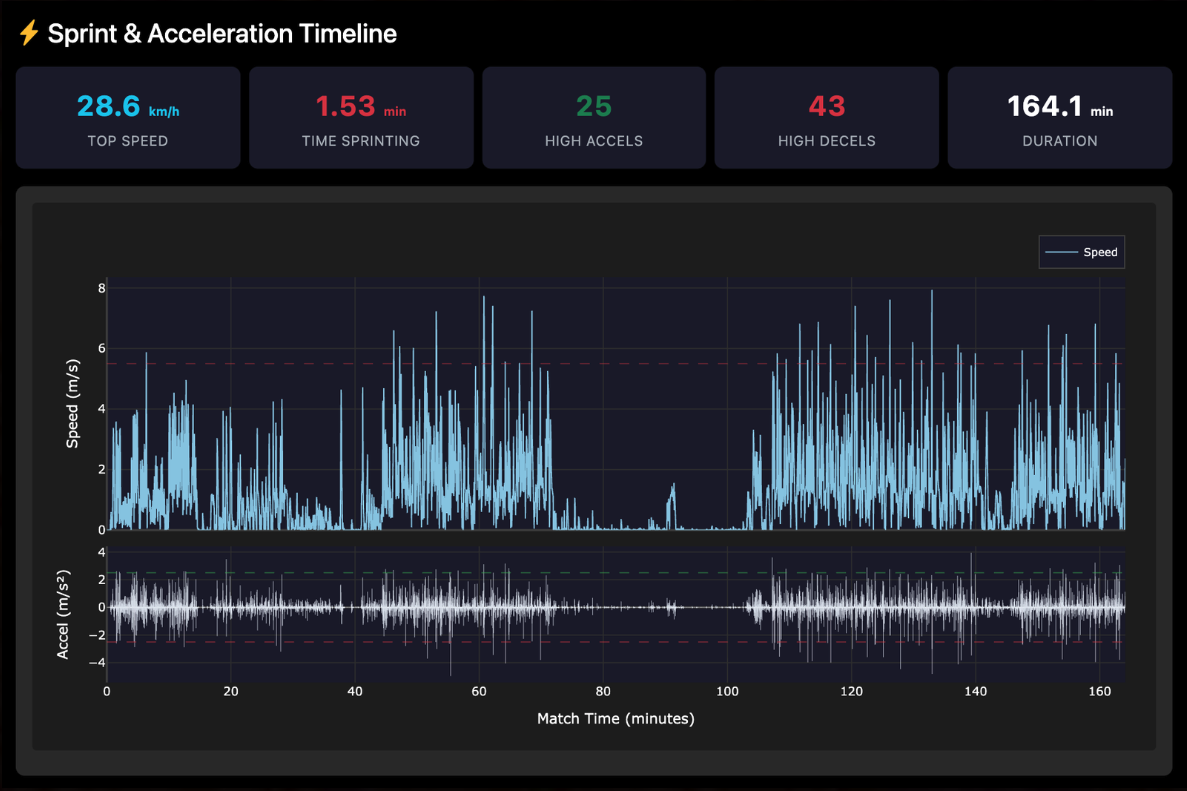Click the lightning bolt icon in the title
The width and height of the screenshot is (1187, 791).
29,34
